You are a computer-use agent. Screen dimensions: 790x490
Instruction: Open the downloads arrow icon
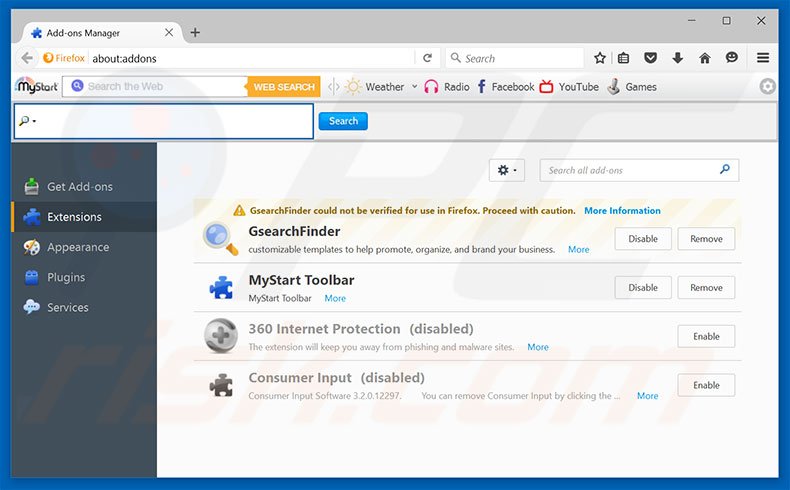click(678, 58)
